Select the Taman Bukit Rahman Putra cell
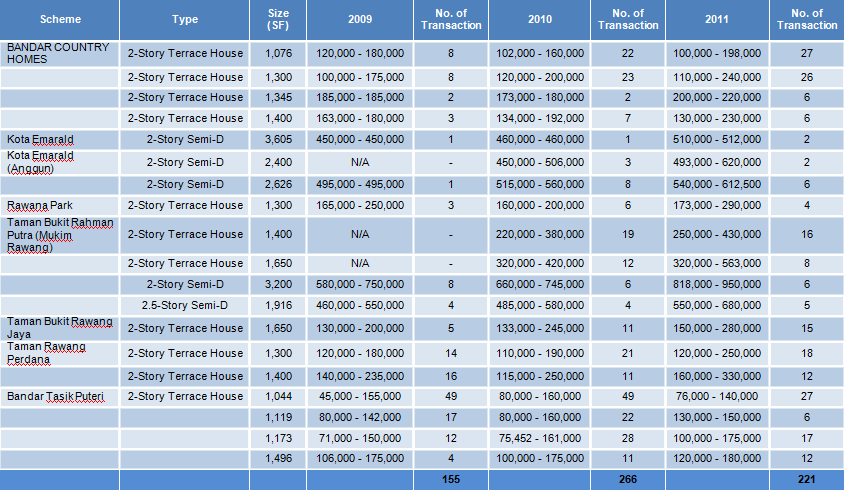 60,234
